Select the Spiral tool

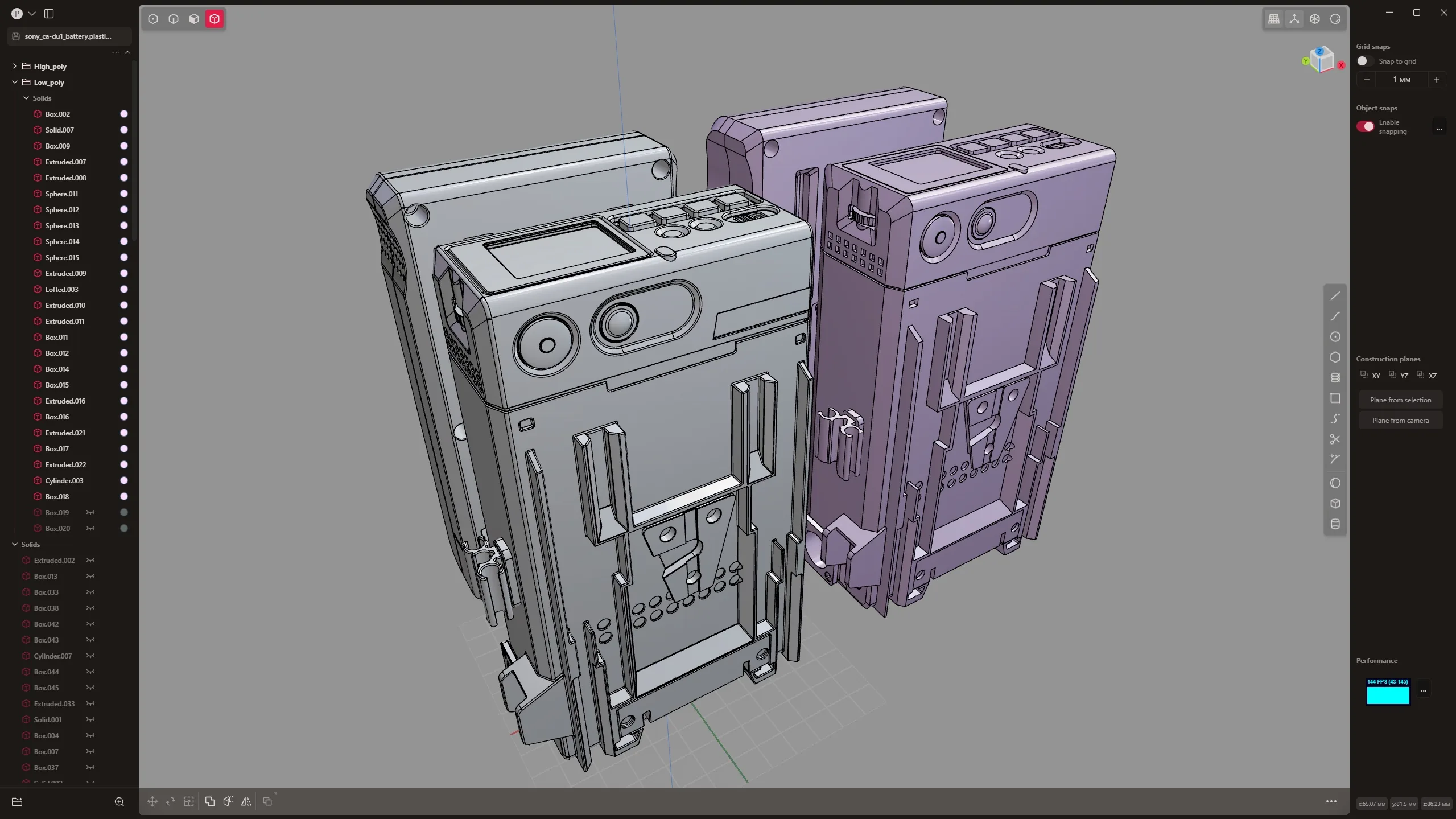(x=1335, y=378)
